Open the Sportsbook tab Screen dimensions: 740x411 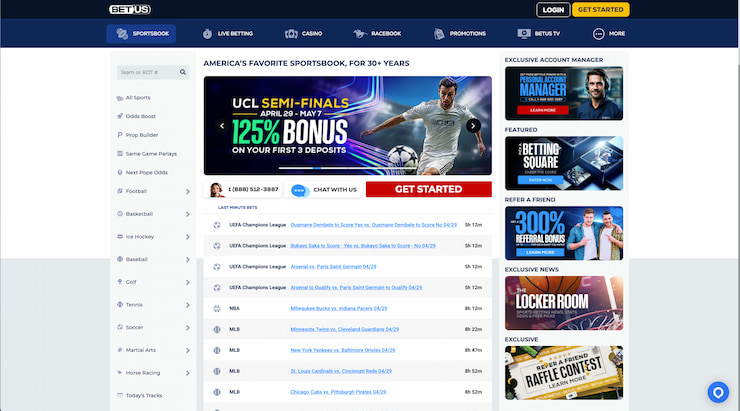coord(141,34)
